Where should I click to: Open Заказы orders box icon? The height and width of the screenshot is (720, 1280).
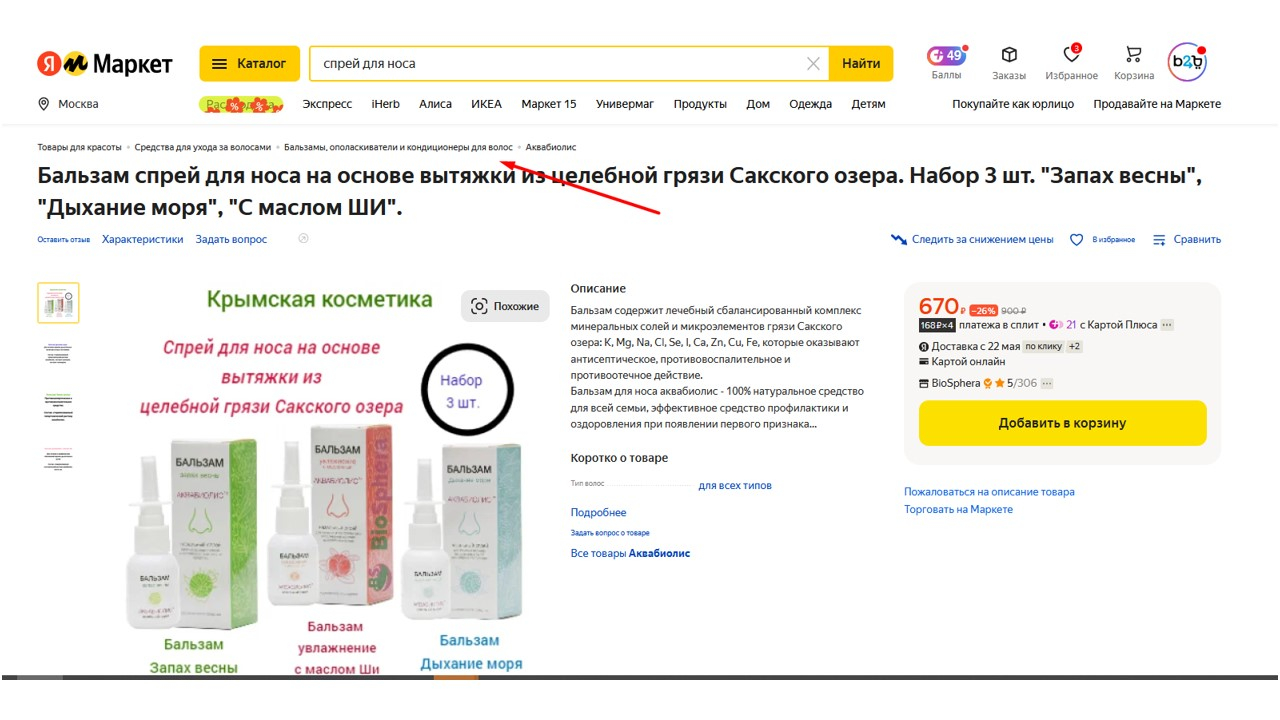[x=1009, y=55]
